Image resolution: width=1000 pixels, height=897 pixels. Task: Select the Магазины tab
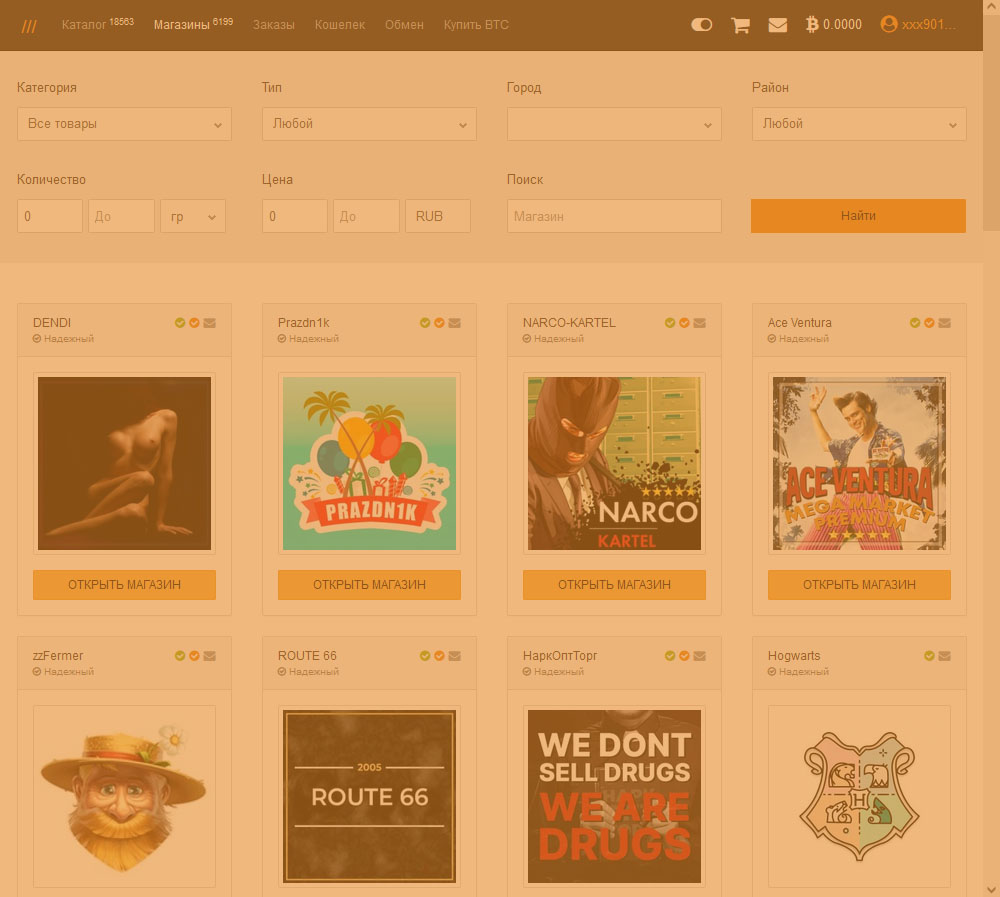pos(193,24)
